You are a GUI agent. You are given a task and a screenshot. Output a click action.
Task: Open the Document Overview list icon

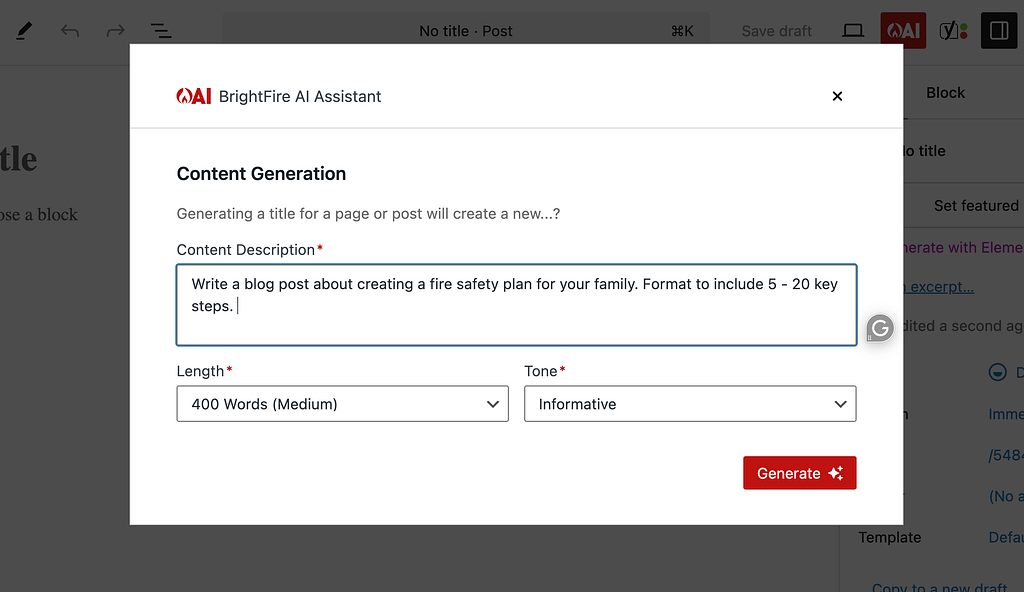(160, 31)
